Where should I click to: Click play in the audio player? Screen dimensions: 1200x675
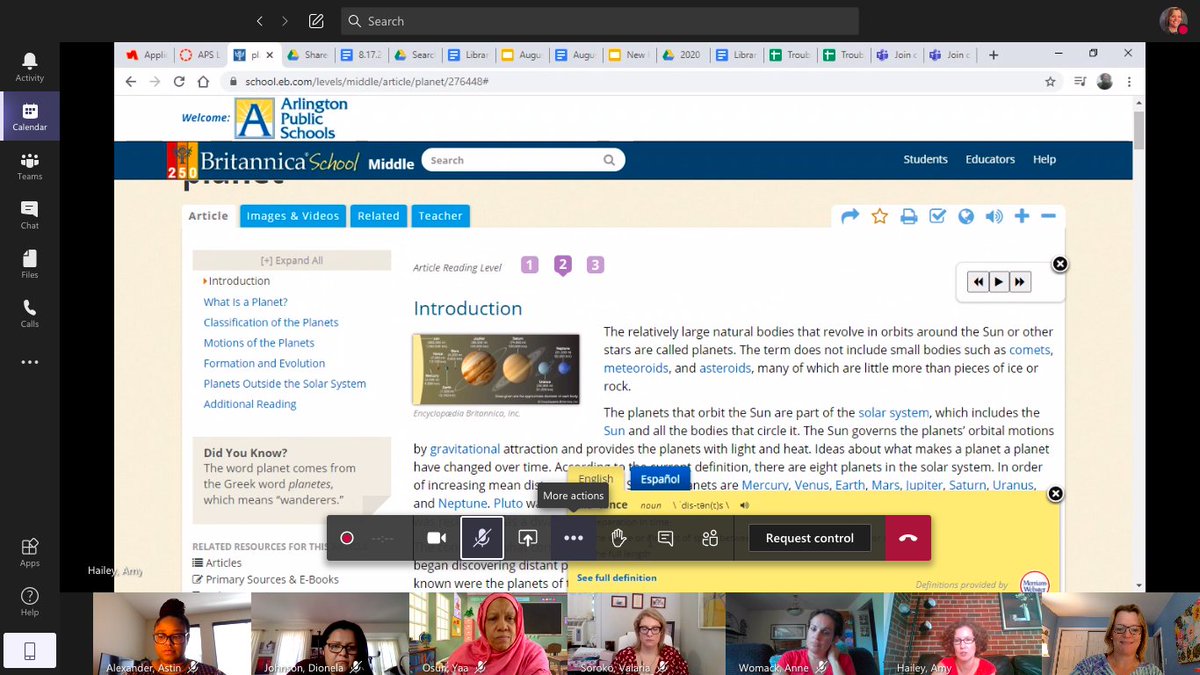(999, 282)
